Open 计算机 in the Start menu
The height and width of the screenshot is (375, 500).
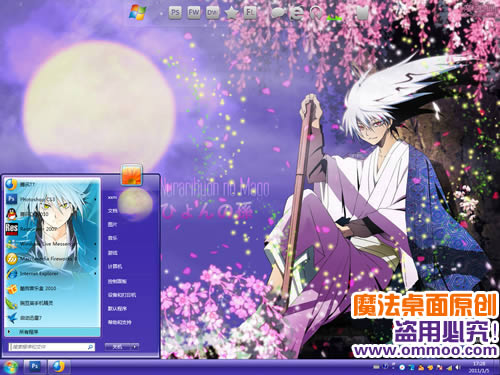pos(115,267)
